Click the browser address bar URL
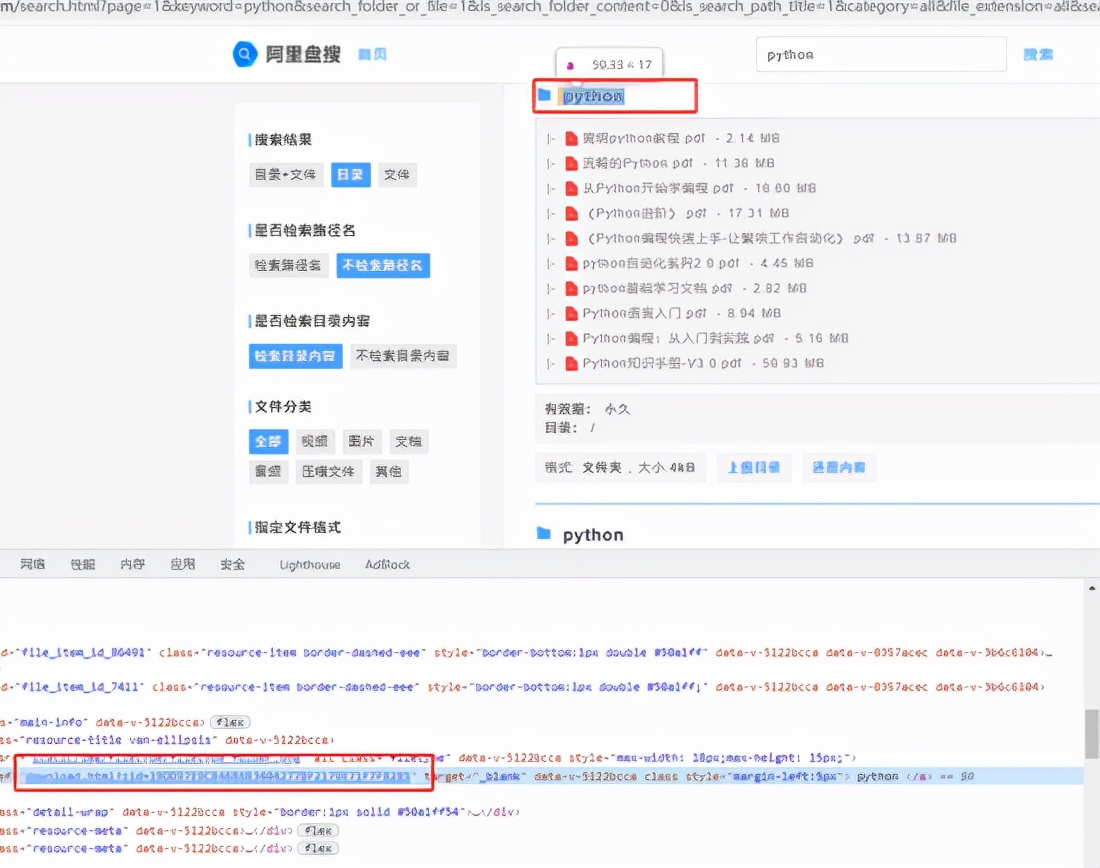Viewport: 1100px width, 868px height. click(550, 7)
